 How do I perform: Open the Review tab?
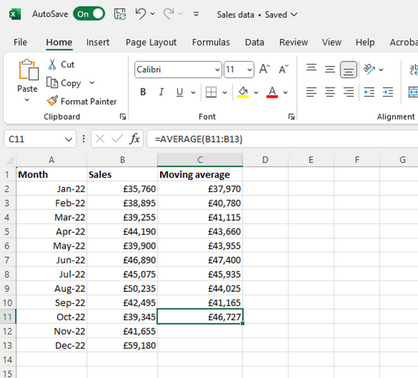point(294,42)
